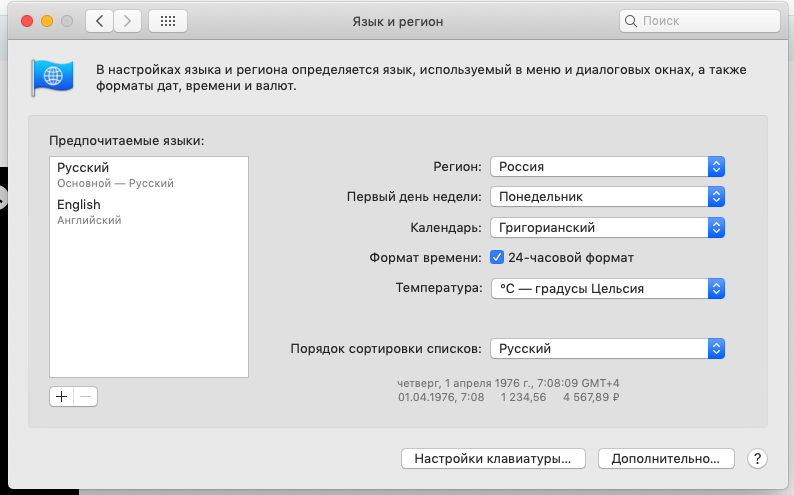Click the Дополнительно button
Viewport: 794px width, 495px height.
point(666,459)
